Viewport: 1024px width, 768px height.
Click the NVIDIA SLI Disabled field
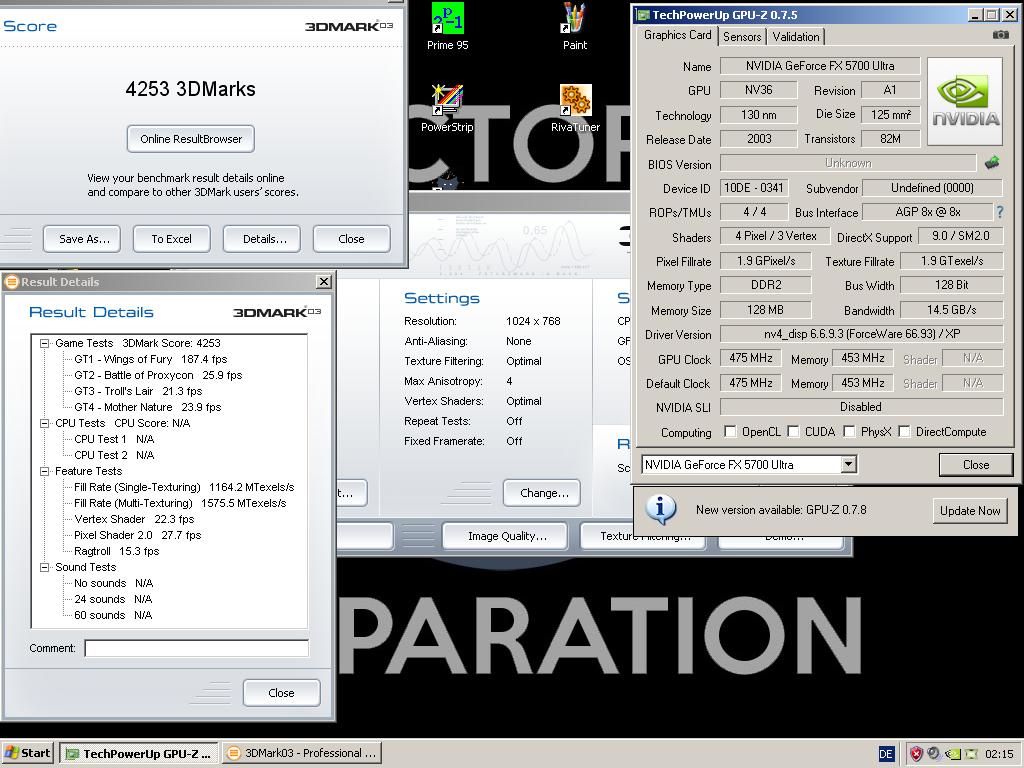pyautogui.click(x=861, y=407)
